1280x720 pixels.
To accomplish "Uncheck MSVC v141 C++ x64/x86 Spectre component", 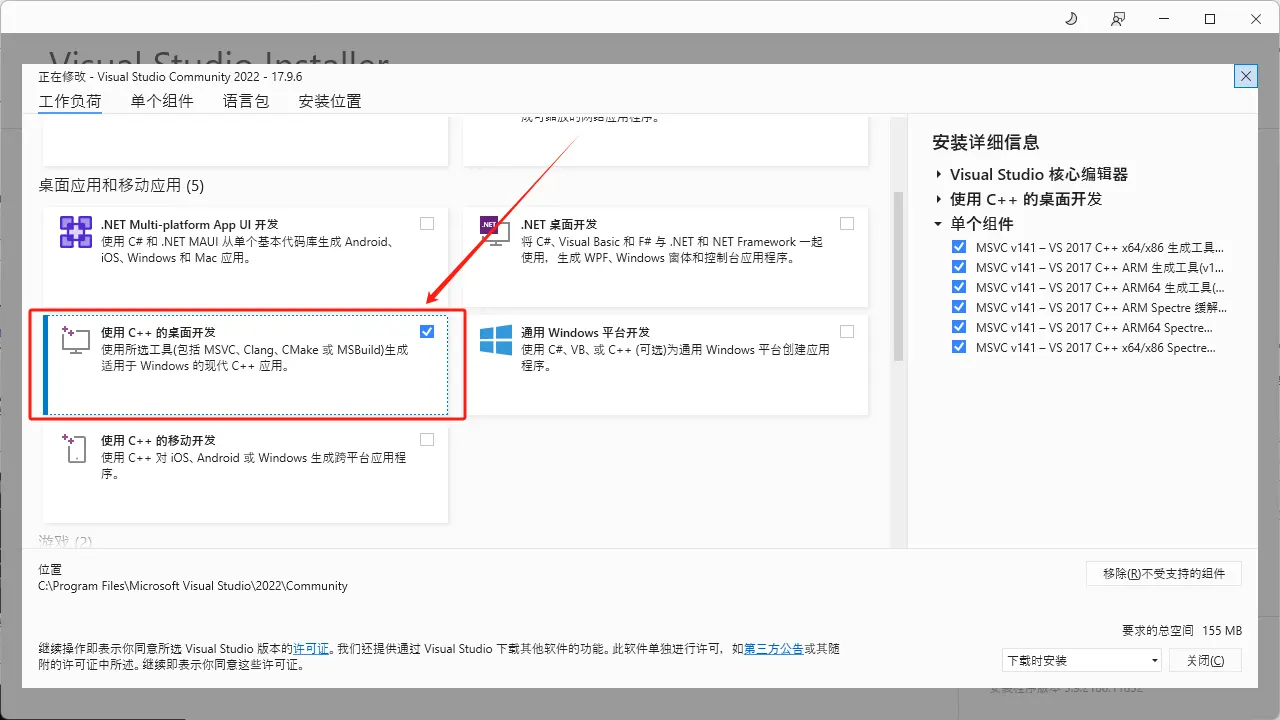I will [x=959, y=347].
